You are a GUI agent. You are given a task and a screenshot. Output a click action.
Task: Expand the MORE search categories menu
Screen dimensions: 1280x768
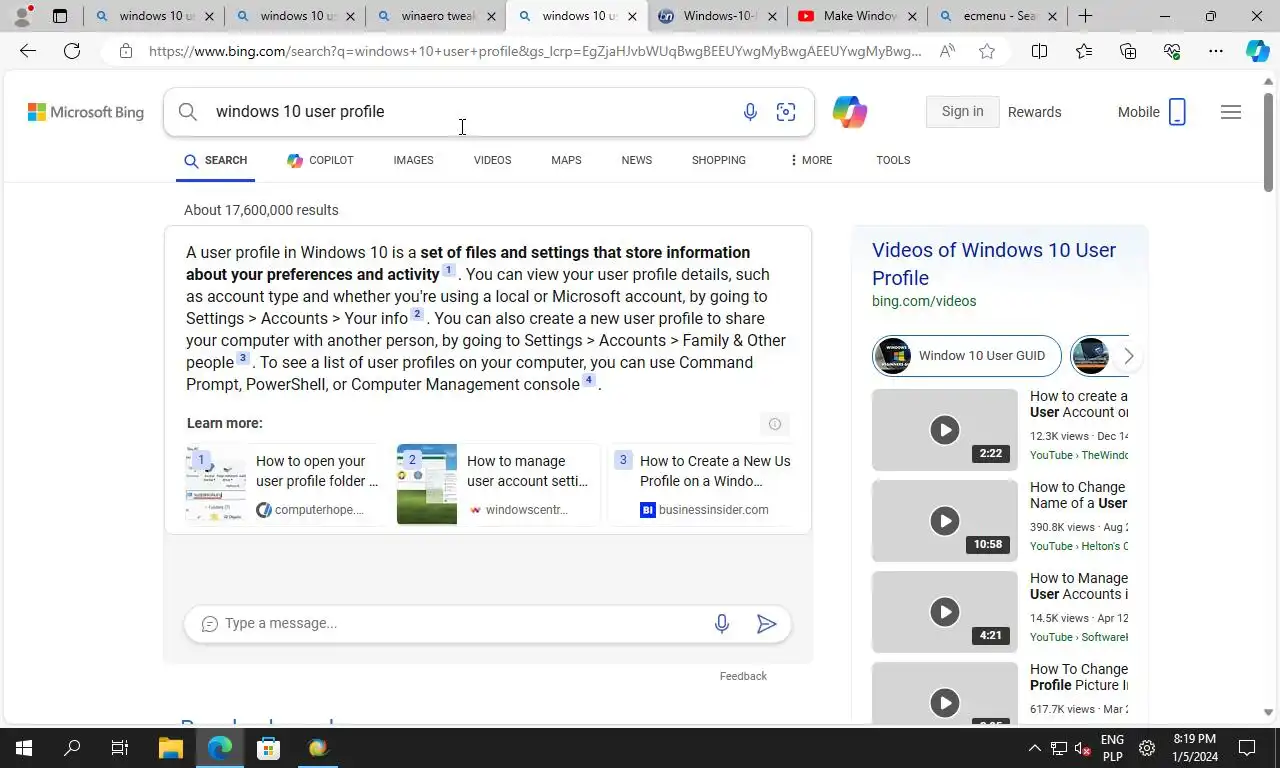click(811, 160)
